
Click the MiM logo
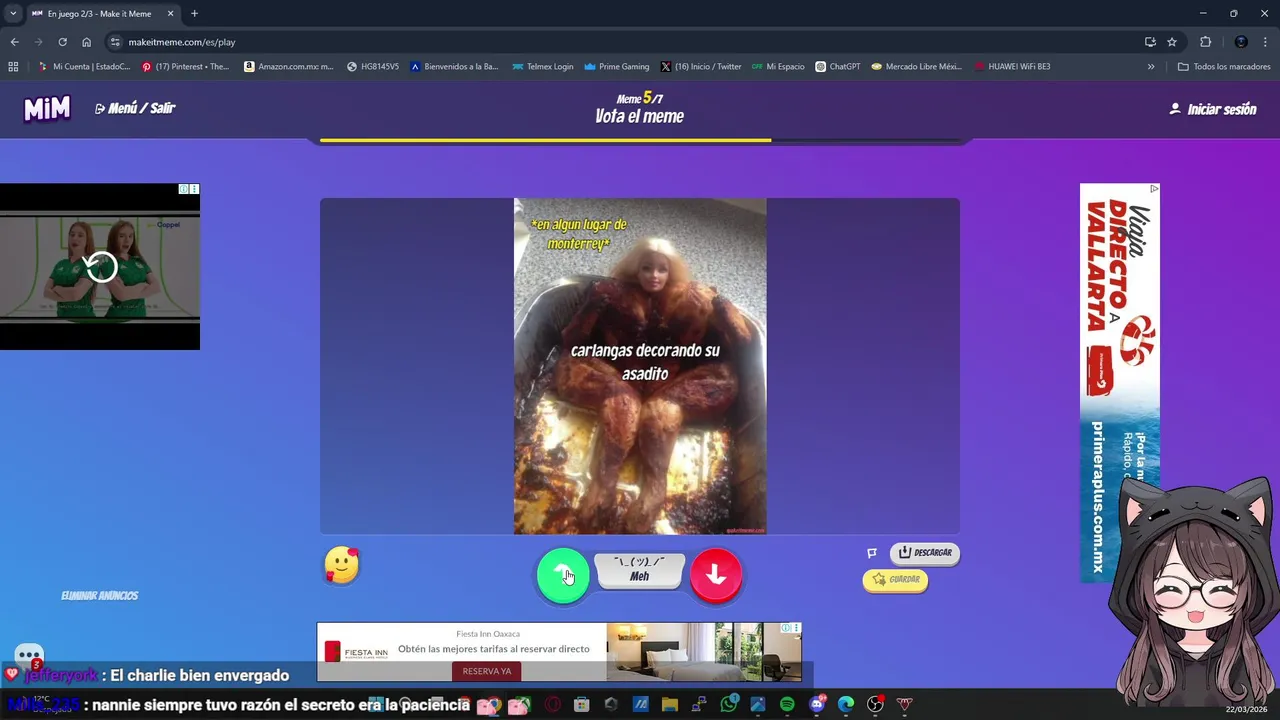tap(47, 108)
